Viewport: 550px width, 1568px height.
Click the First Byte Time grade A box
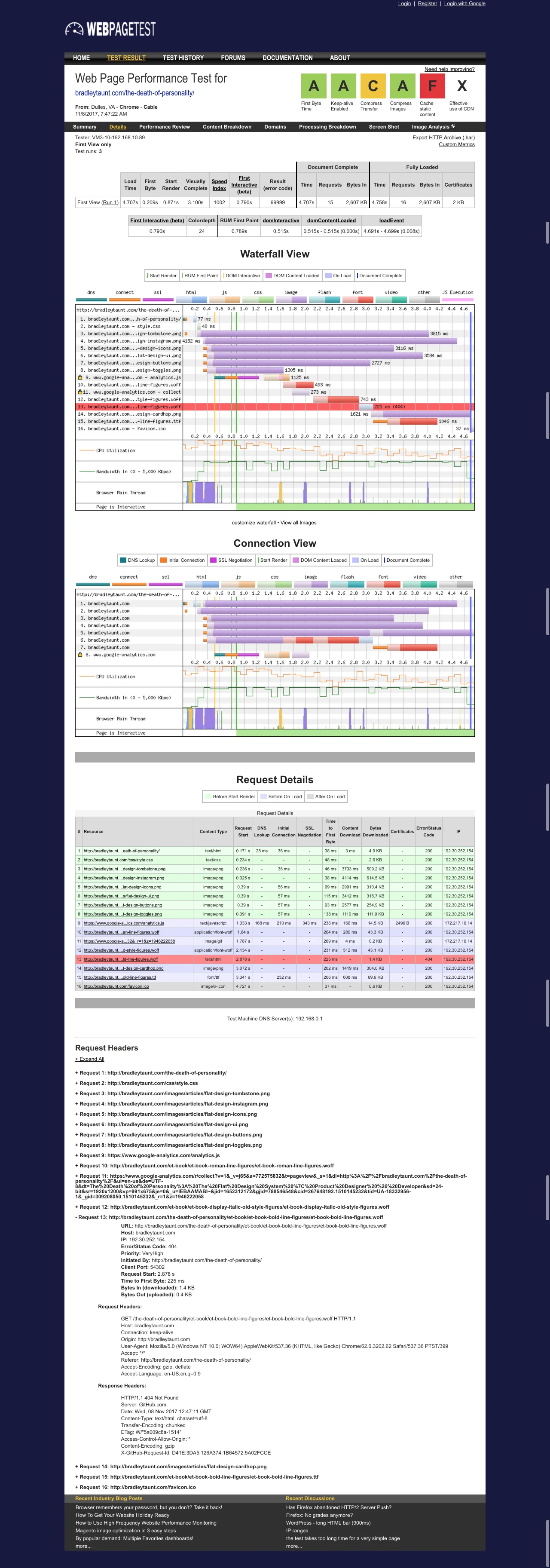point(313,86)
